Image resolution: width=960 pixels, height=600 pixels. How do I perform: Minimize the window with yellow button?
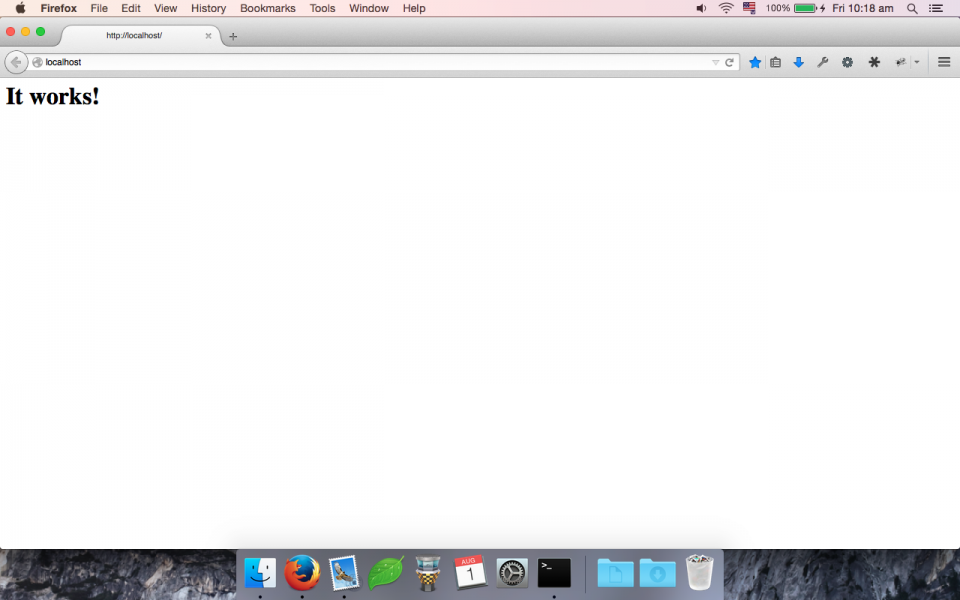point(25,32)
